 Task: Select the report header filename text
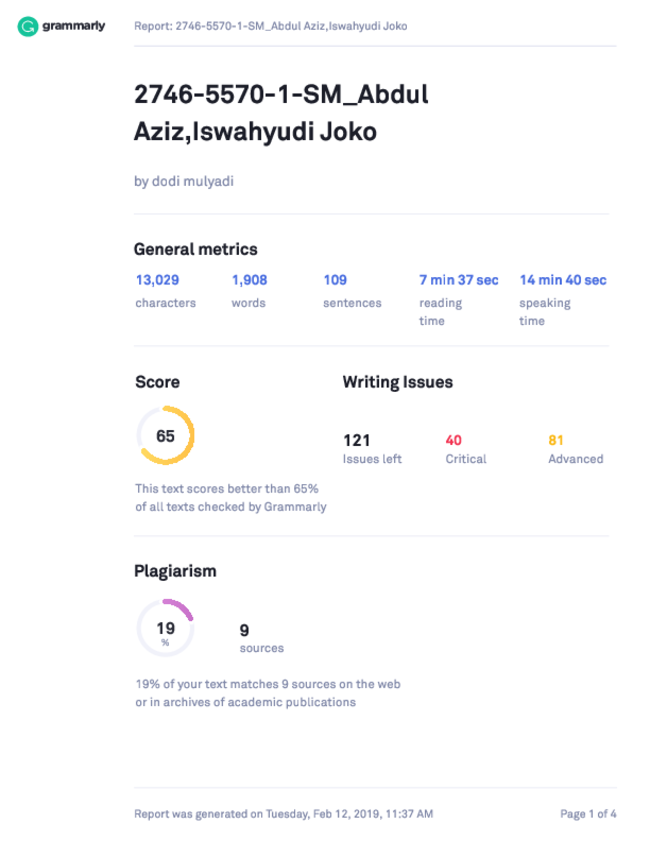point(270,26)
